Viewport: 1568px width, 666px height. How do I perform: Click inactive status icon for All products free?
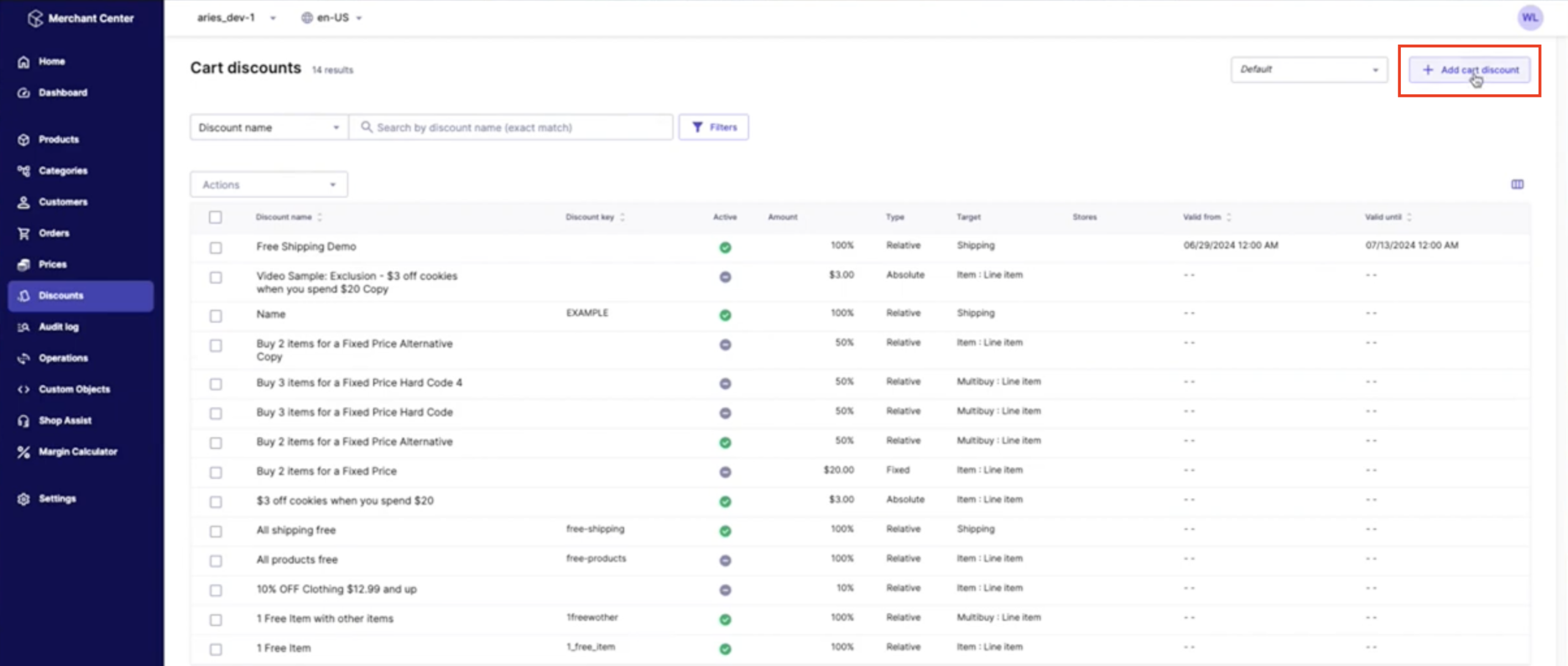pos(725,561)
